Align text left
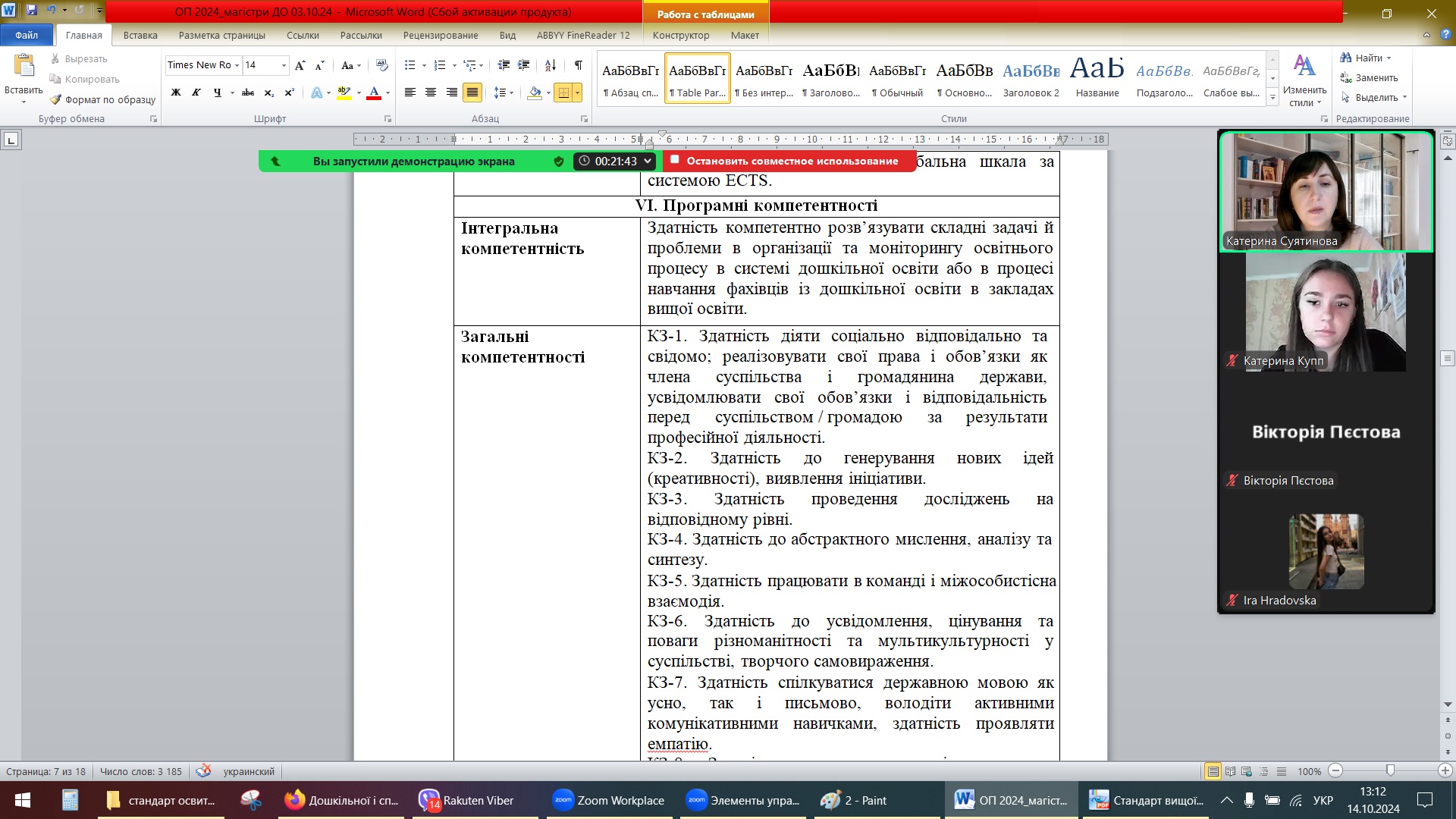1456x819 pixels. coord(410,93)
